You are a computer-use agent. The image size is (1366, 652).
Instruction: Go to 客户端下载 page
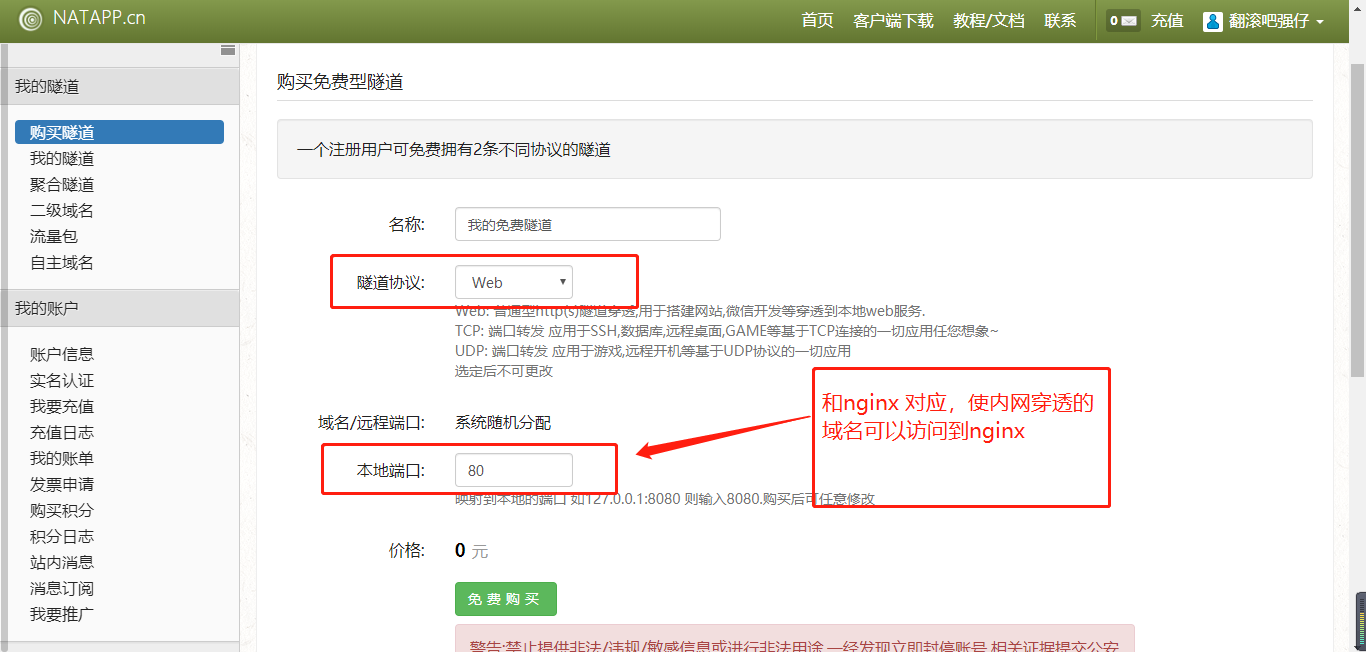coord(893,20)
